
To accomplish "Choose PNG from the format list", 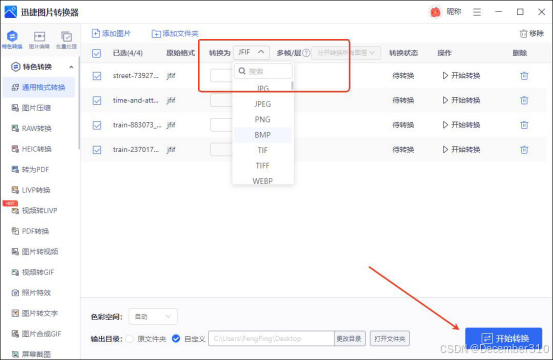I will (262, 120).
